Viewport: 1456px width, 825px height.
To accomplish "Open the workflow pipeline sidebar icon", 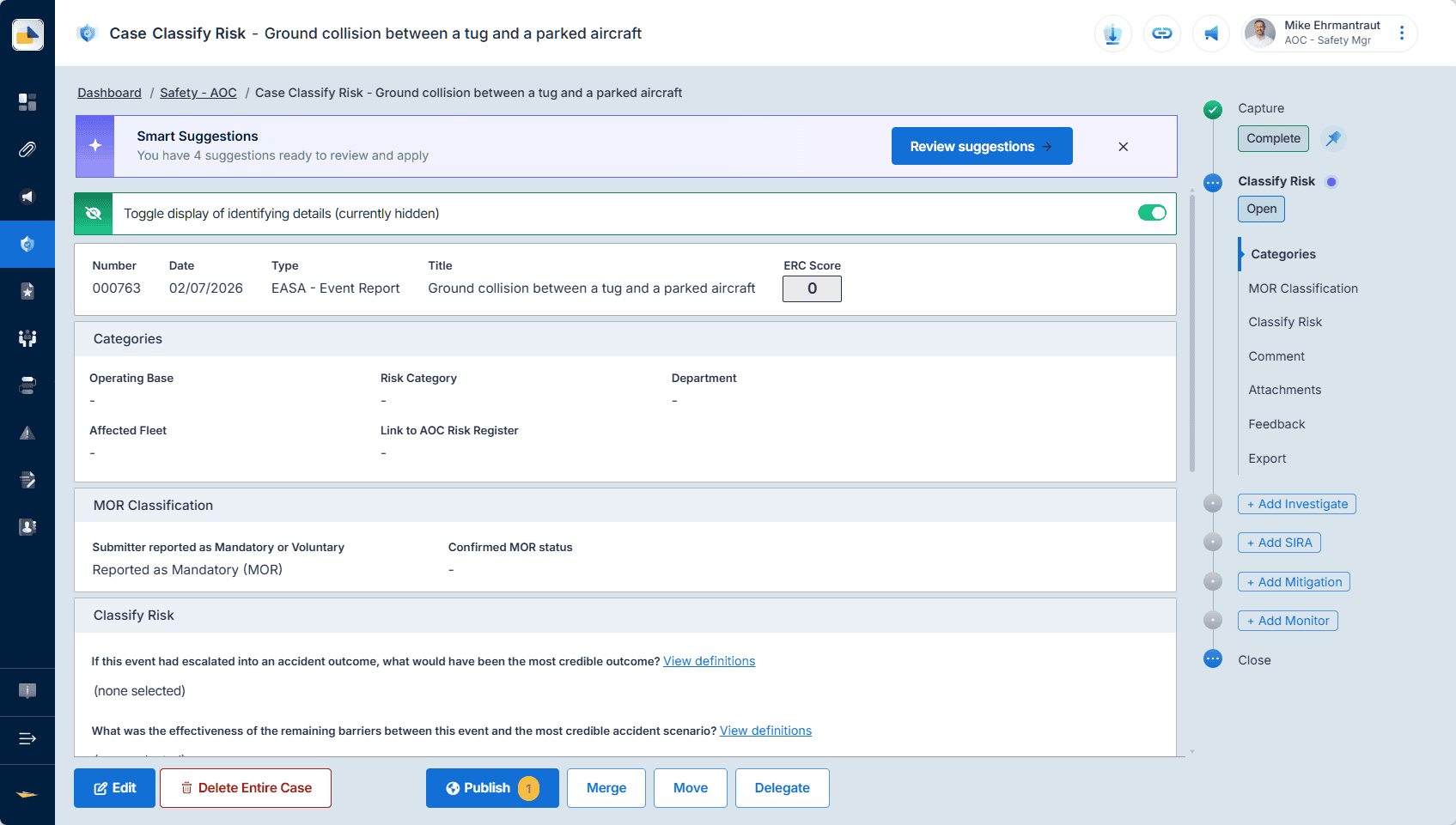I will coord(27,385).
